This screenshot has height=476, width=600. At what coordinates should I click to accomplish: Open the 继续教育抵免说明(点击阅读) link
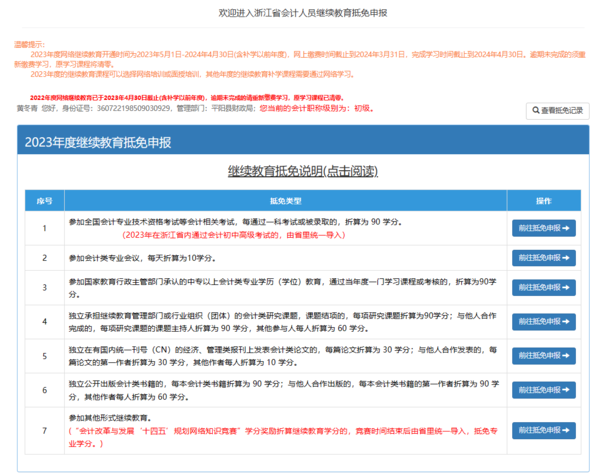coord(303,171)
